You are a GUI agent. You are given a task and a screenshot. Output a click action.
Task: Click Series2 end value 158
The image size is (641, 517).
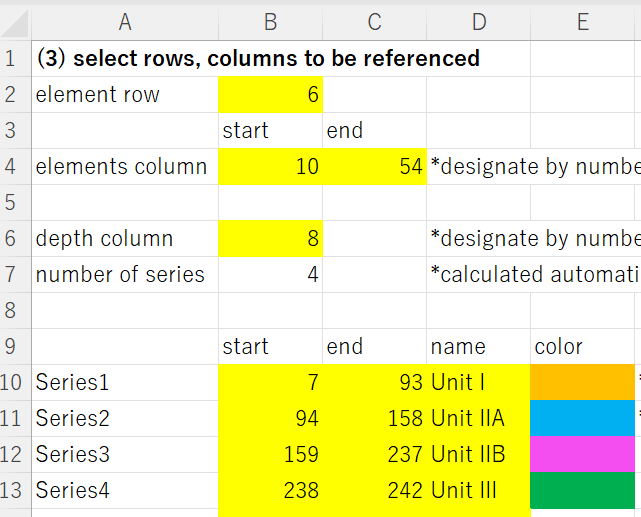(x=374, y=418)
